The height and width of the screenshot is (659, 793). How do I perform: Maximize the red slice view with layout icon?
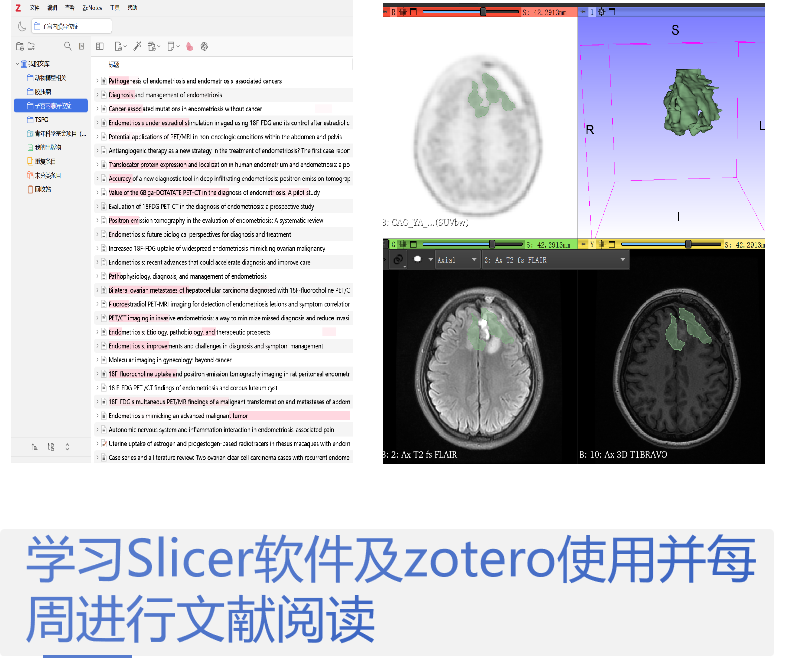[x=414, y=11]
